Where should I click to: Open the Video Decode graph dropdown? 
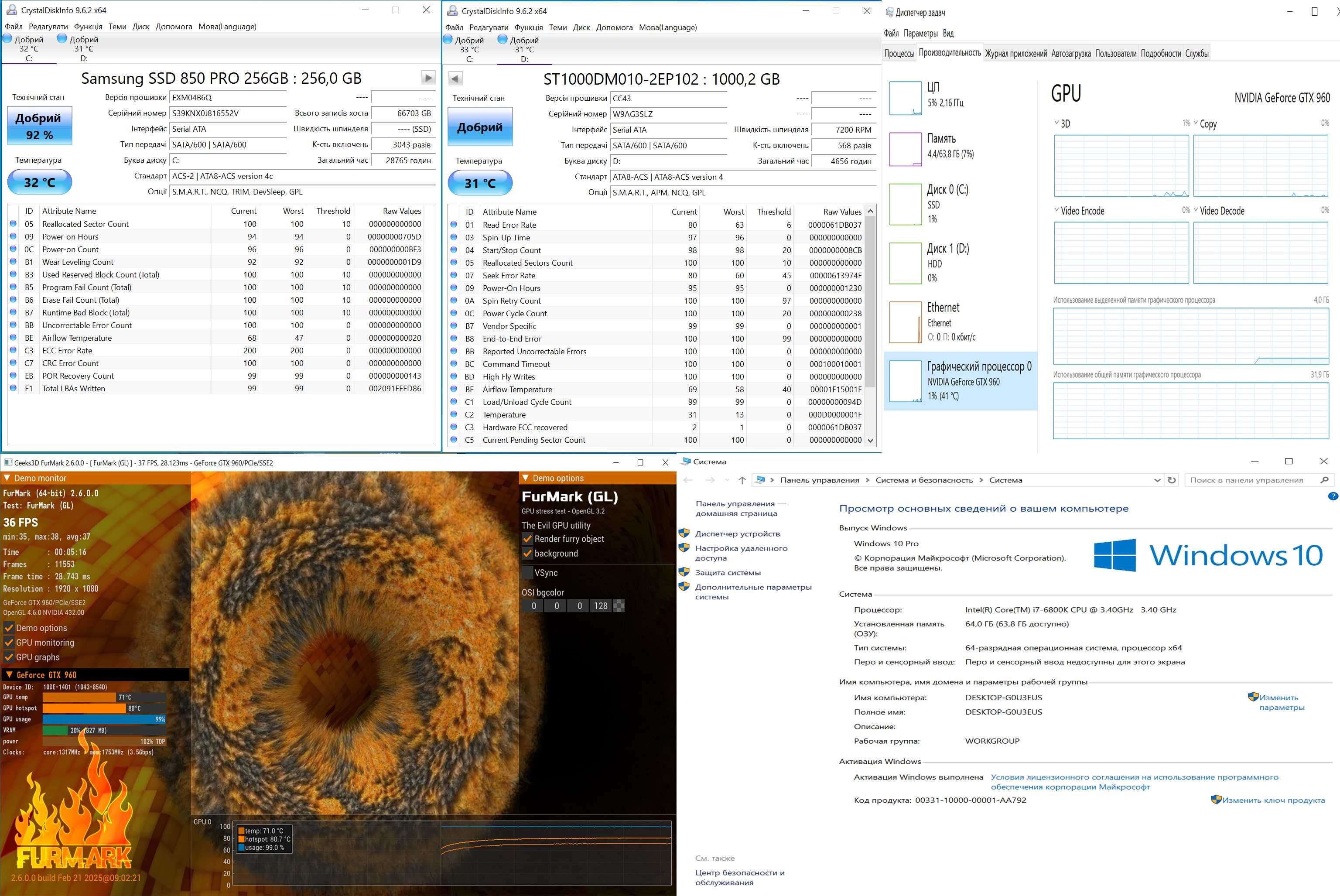click(1196, 210)
